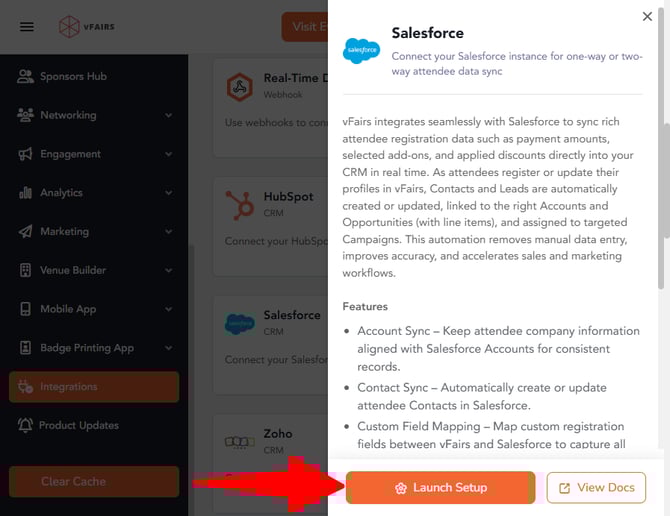Expand the Engagement menu chevron
The image size is (670, 516).
[x=168, y=154]
